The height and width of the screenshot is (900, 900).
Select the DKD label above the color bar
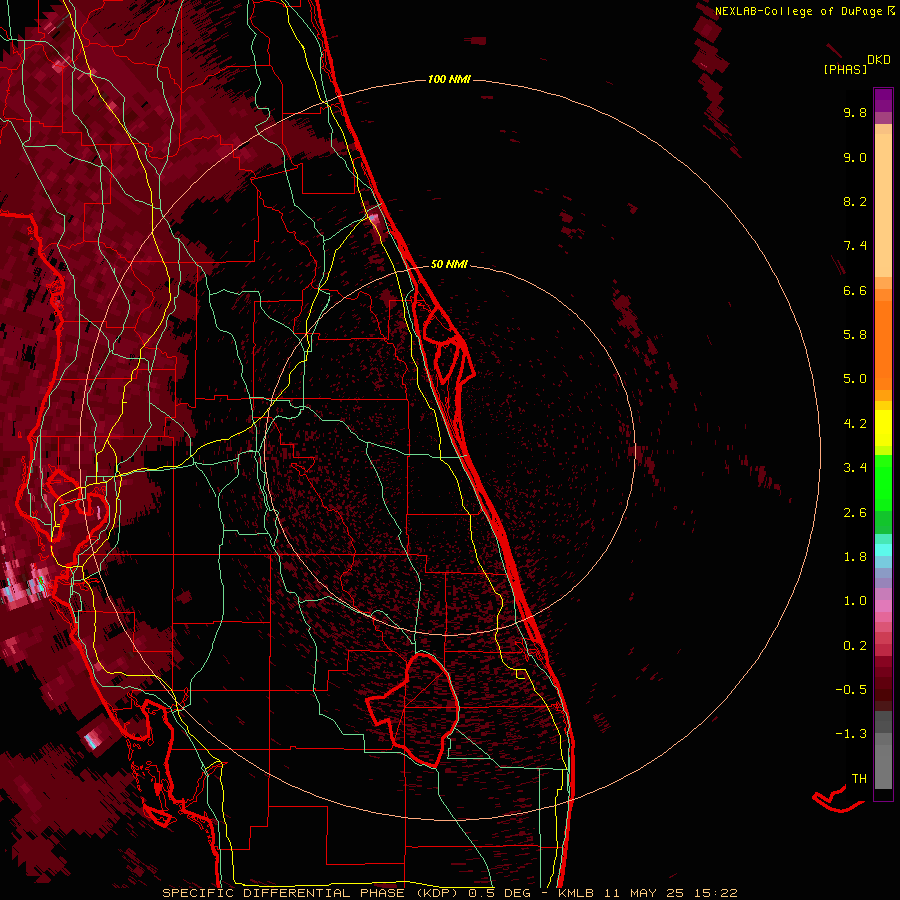click(879, 60)
